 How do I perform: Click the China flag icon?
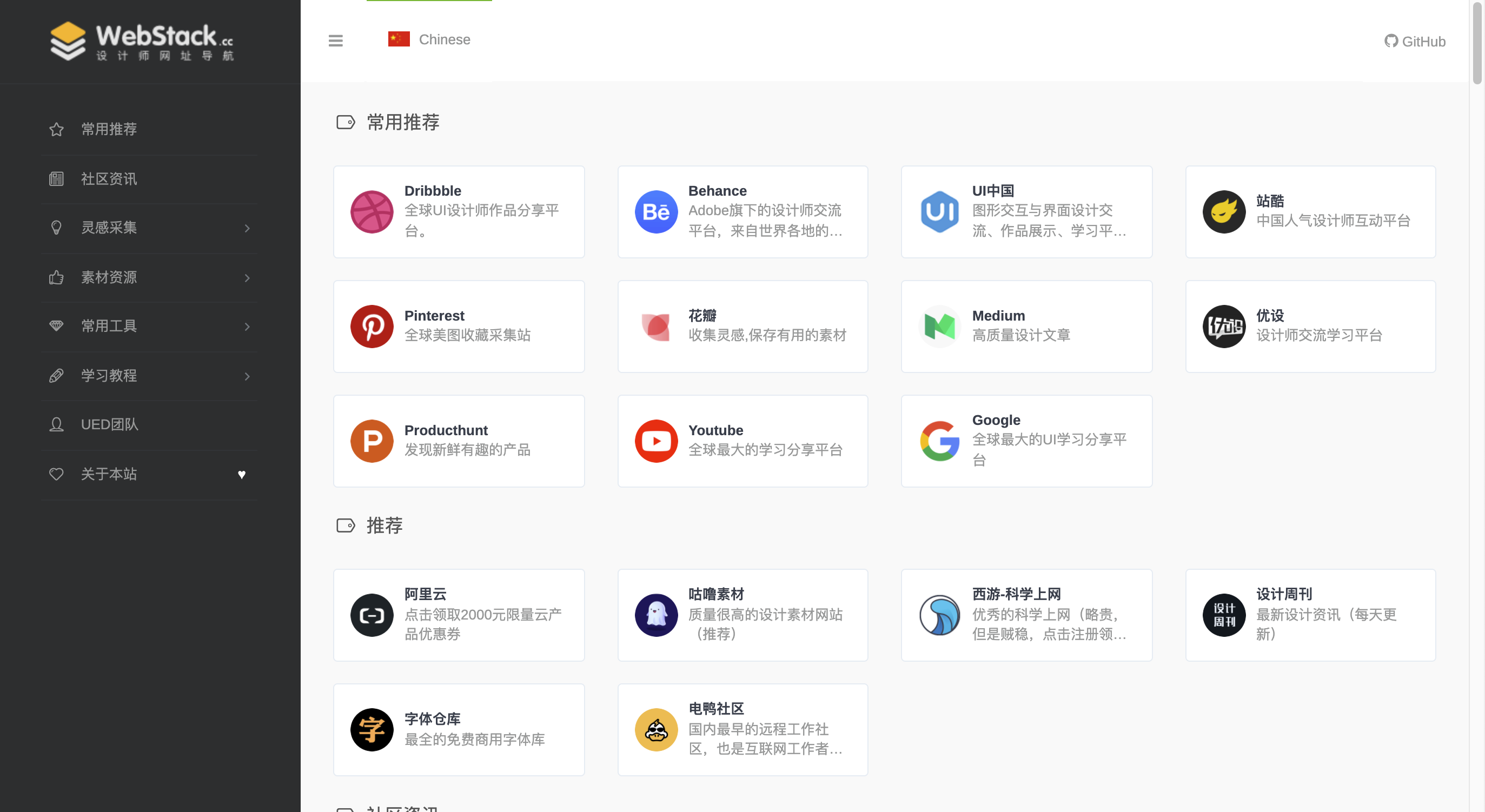tap(399, 38)
